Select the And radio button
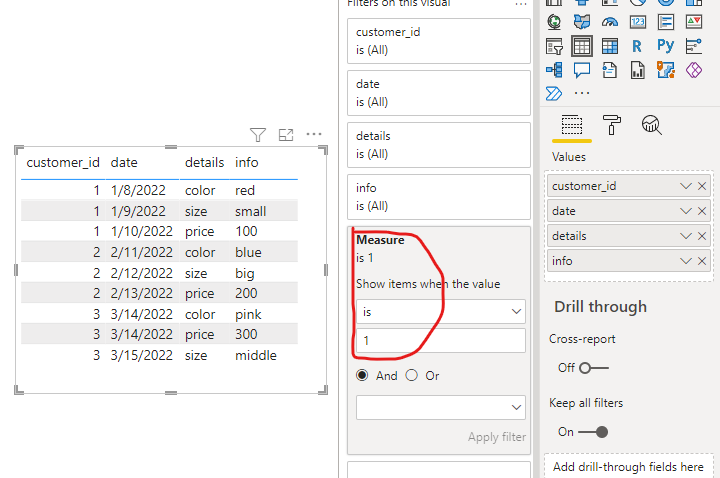This screenshot has height=478, width=720. point(362,375)
